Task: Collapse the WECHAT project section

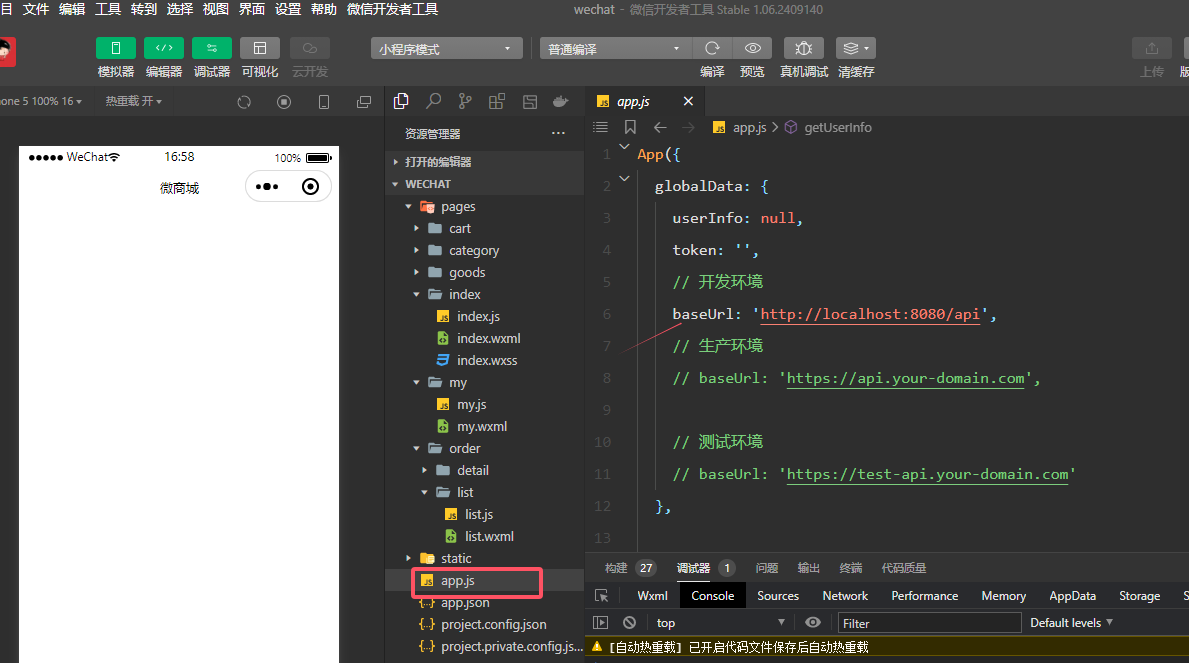Action: coord(485,184)
